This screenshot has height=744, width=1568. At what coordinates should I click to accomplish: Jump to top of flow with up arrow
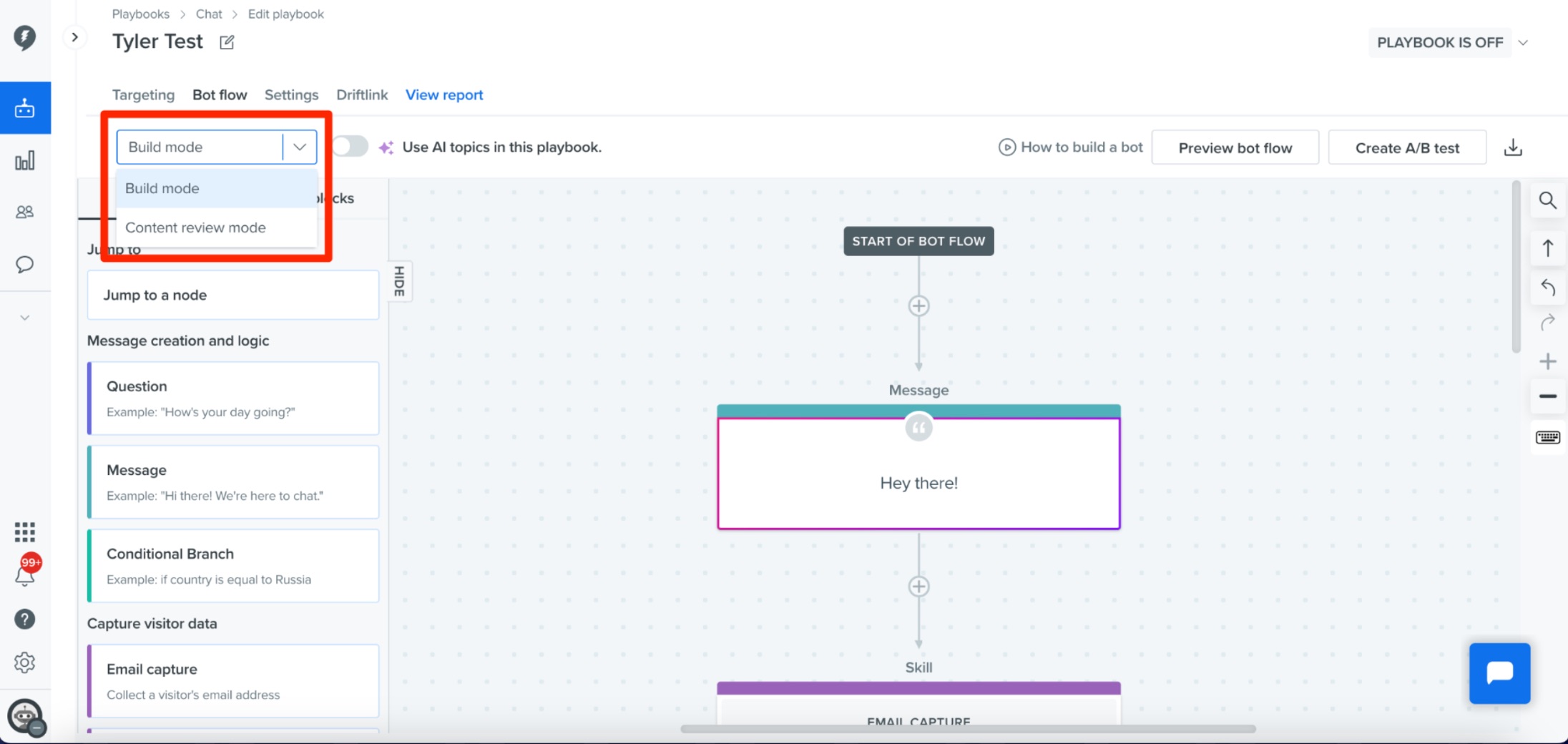click(1547, 248)
